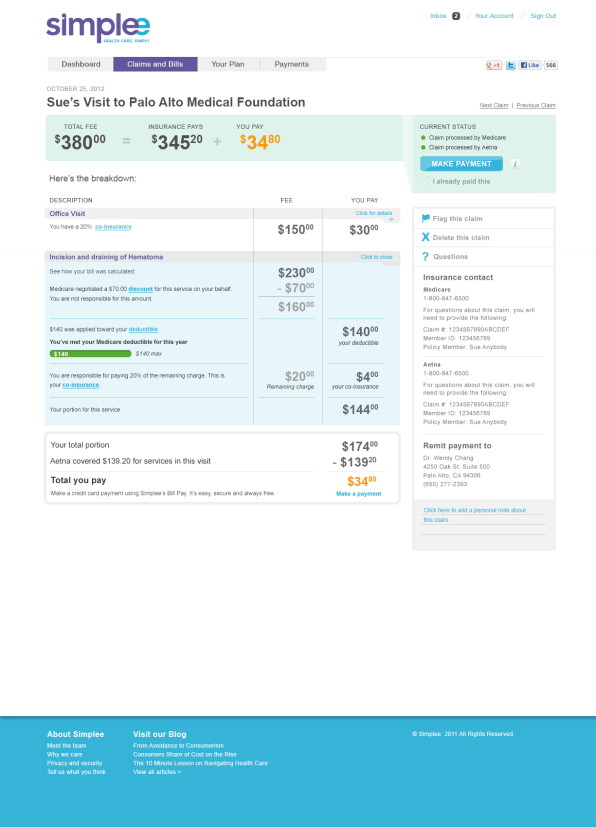Collapse Hematoma section via 'Click to close'
The width and height of the screenshot is (596, 827).
377,257
